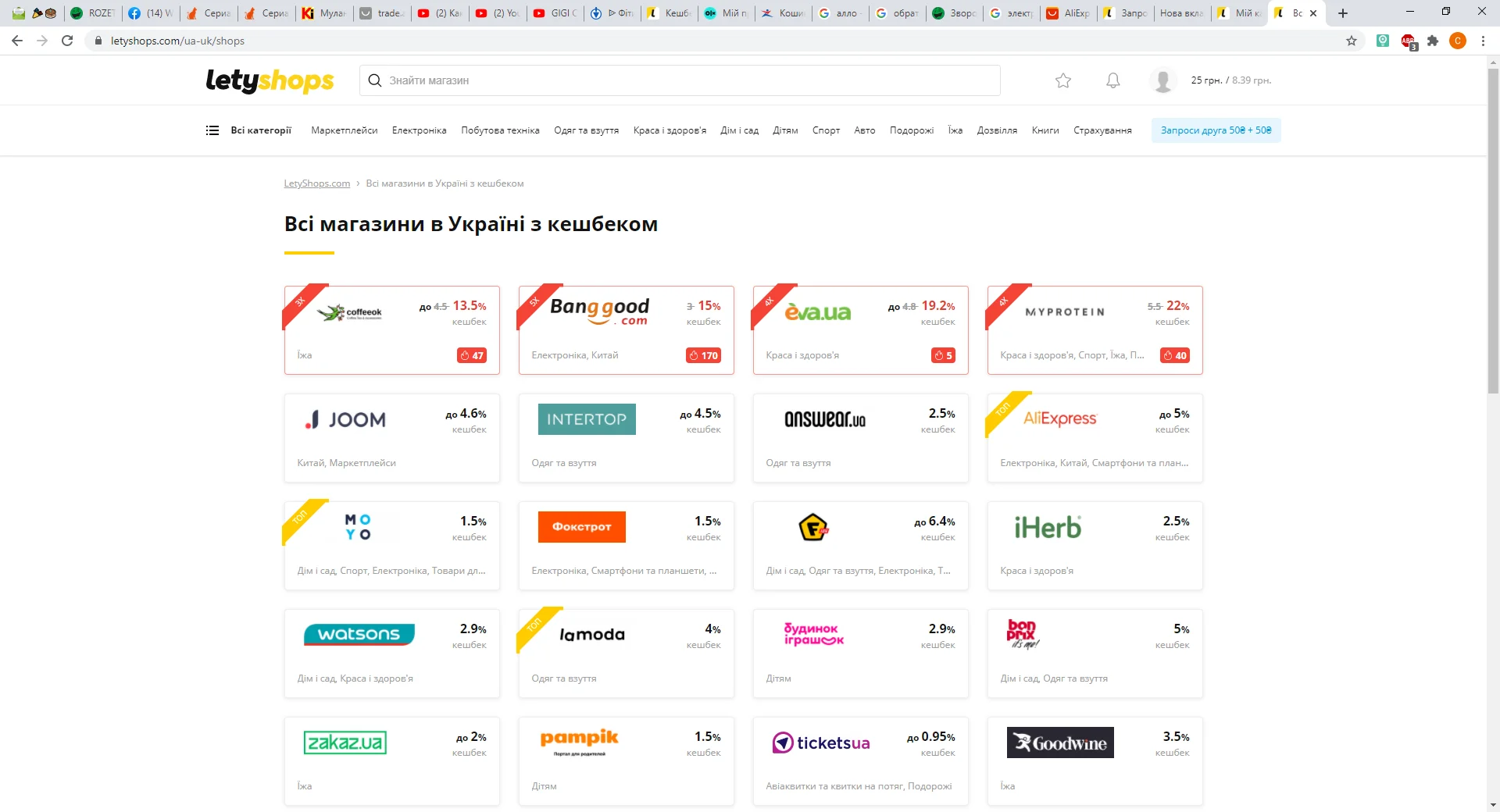Open the Будинок іграшок store logo
Image resolution: width=1500 pixels, height=812 pixels.
tap(813, 634)
